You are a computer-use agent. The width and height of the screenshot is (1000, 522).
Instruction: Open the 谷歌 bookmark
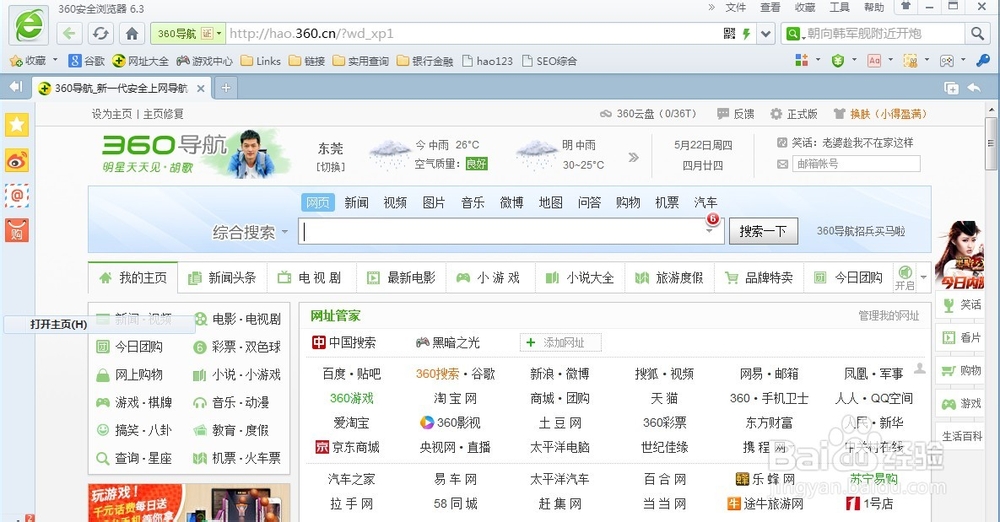pos(87,61)
